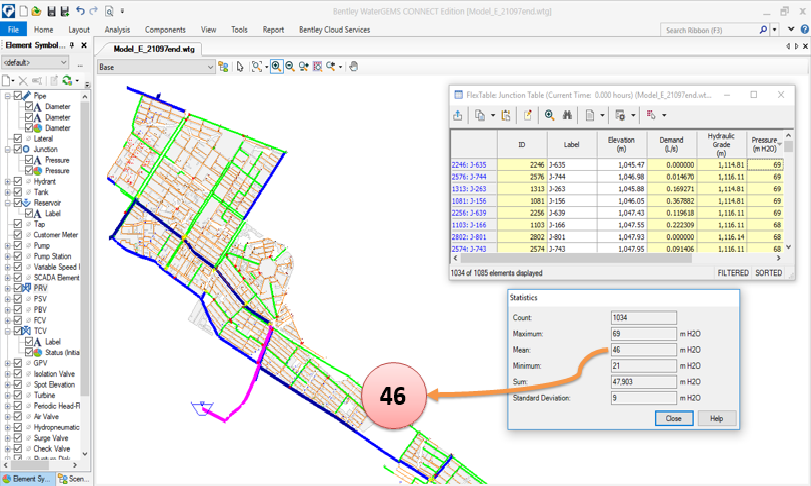The height and width of the screenshot is (486, 811).
Task: Open the 1081: J-156 row link
Action: (x=469, y=201)
